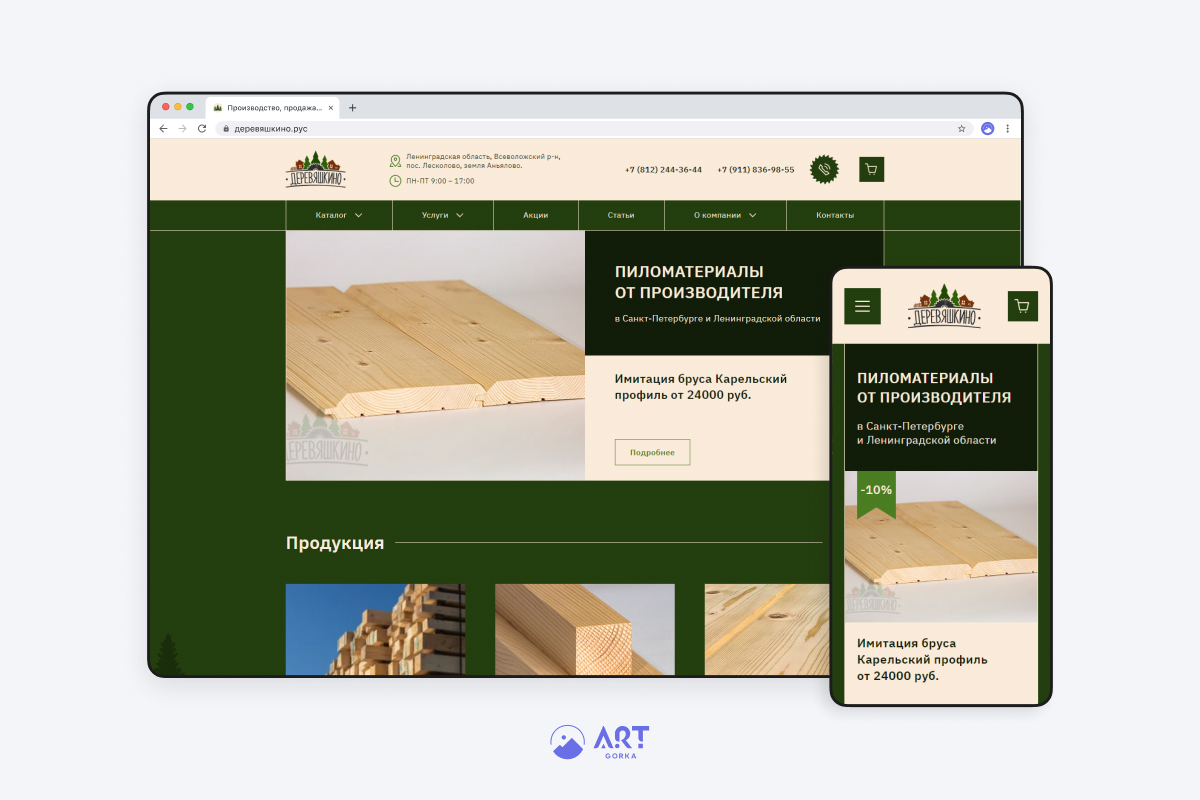The image size is (1200, 800).
Task: Expand the Услуги dropdown chevron
Action: tap(459, 215)
